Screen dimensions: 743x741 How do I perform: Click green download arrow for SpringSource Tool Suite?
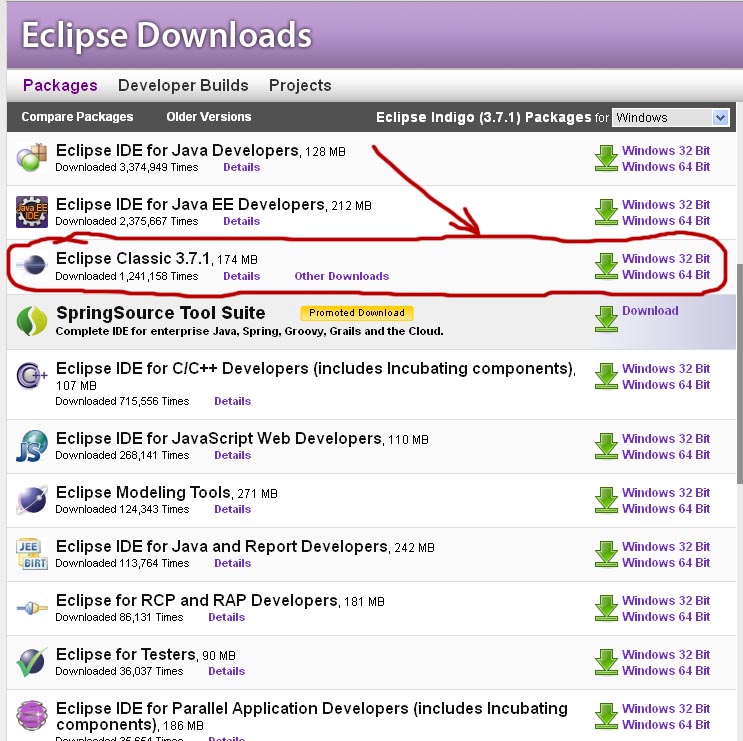pos(606,319)
